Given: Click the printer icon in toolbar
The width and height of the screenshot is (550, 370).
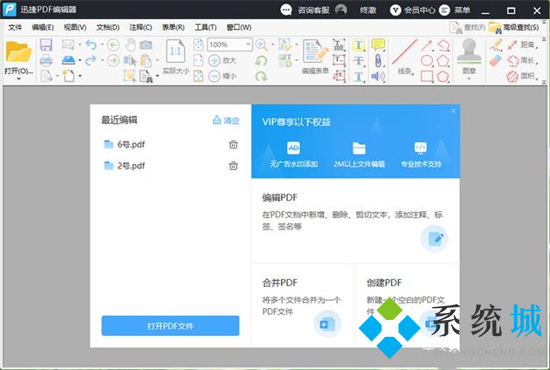Looking at the screenshot, I should pos(46,60).
